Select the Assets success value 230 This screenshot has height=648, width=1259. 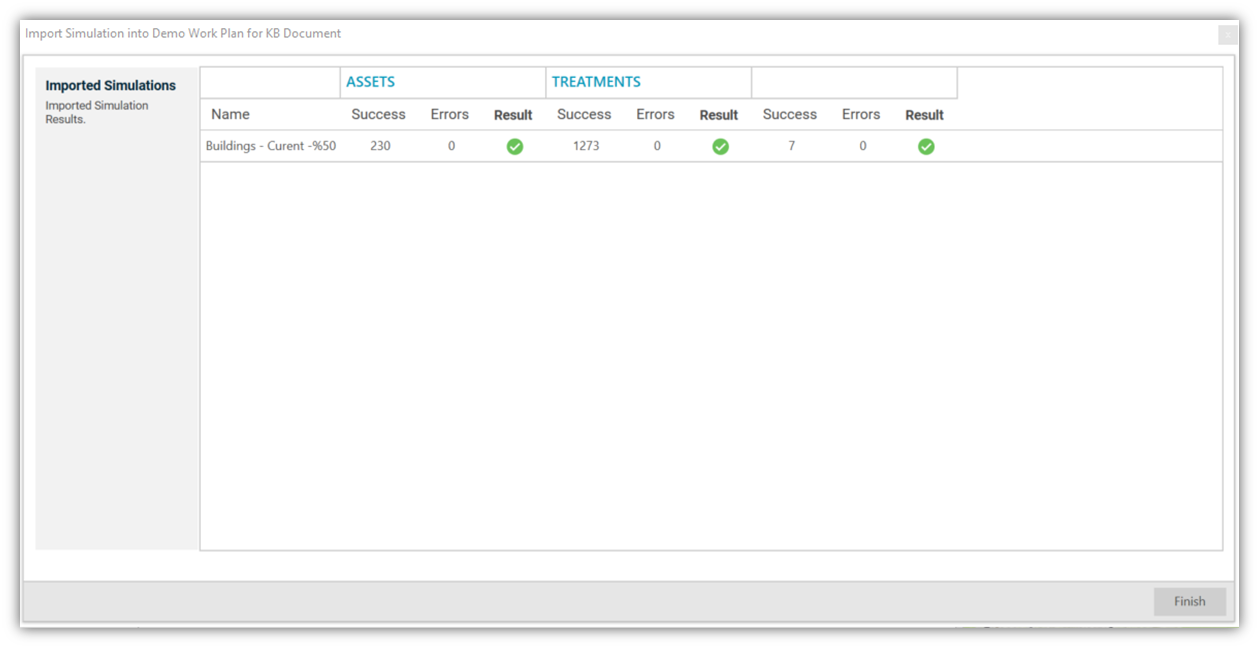coord(380,146)
